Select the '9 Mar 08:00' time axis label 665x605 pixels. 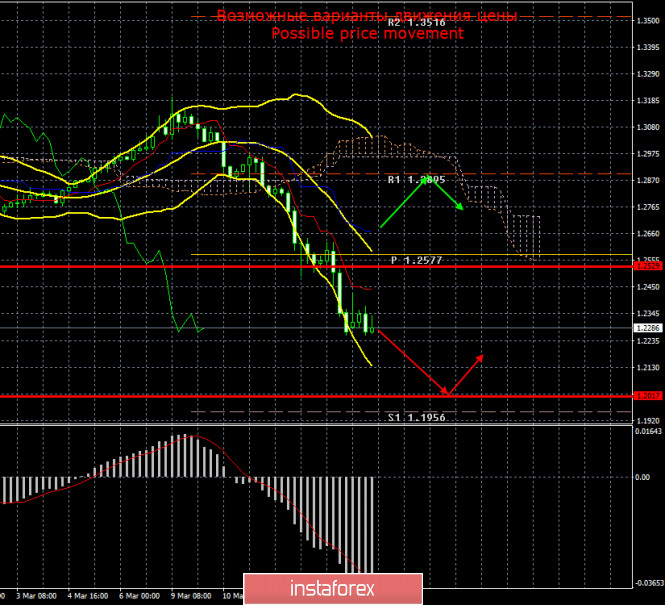[x=192, y=595]
